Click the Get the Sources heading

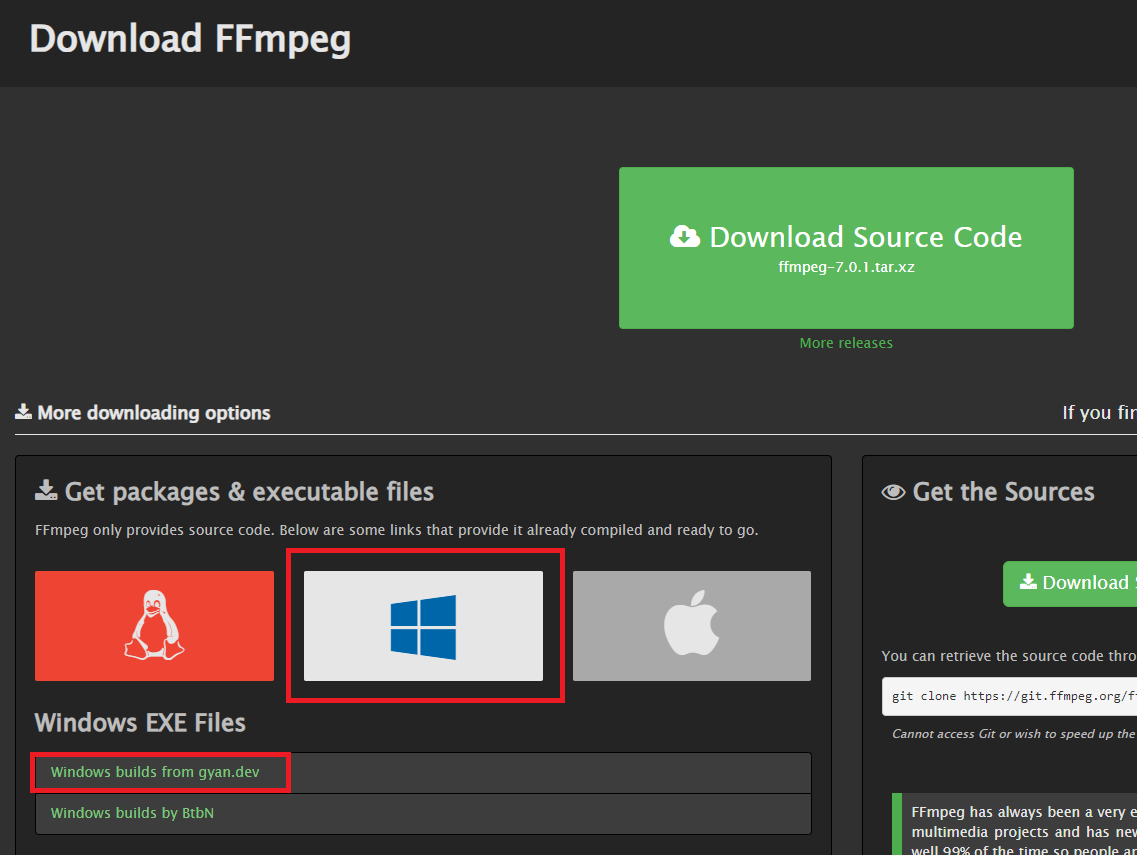coord(1004,492)
